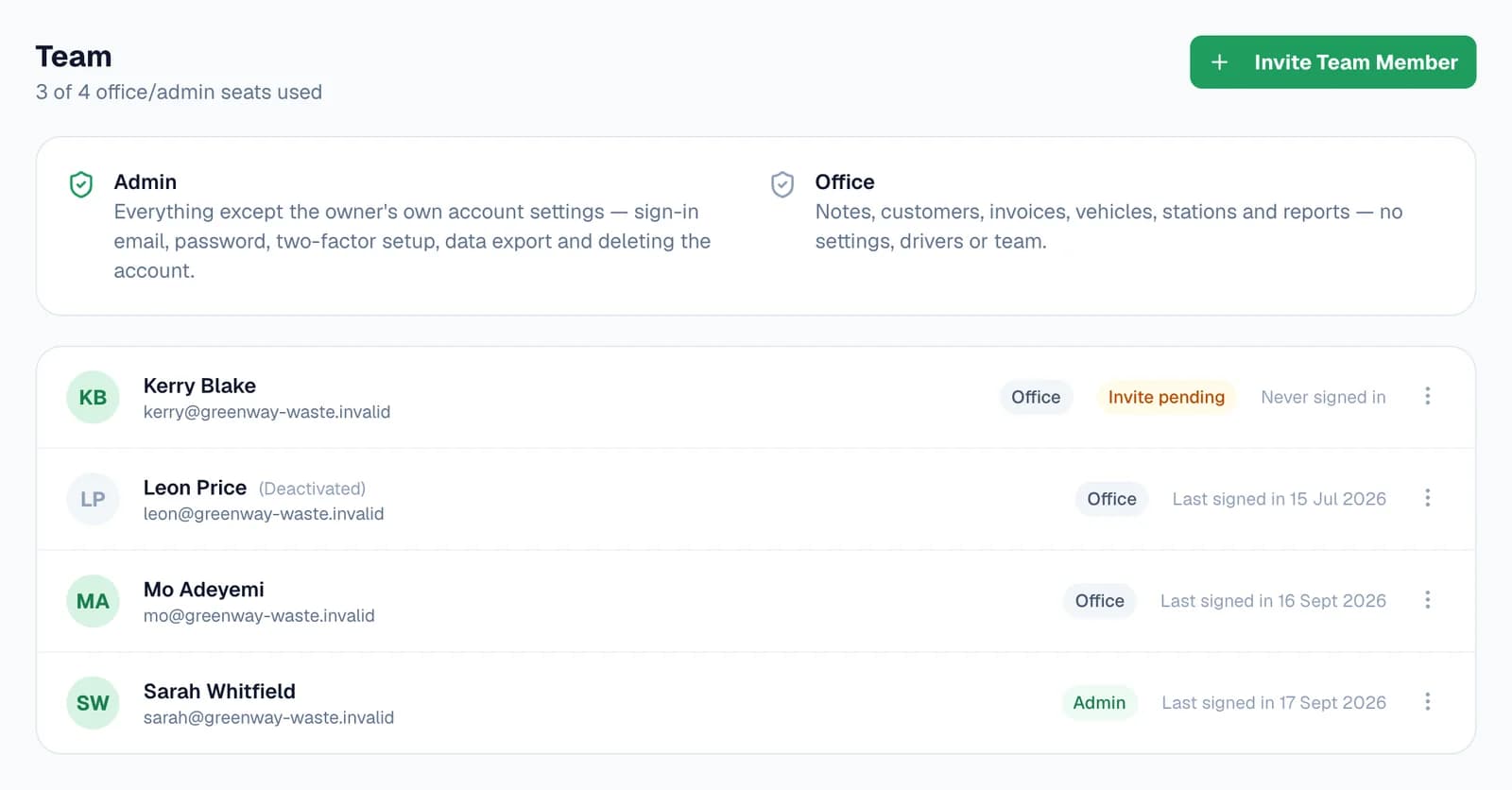1512x790 pixels.
Task: Click Kerry Blake's Office role badge
Action: (x=1036, y=397)
